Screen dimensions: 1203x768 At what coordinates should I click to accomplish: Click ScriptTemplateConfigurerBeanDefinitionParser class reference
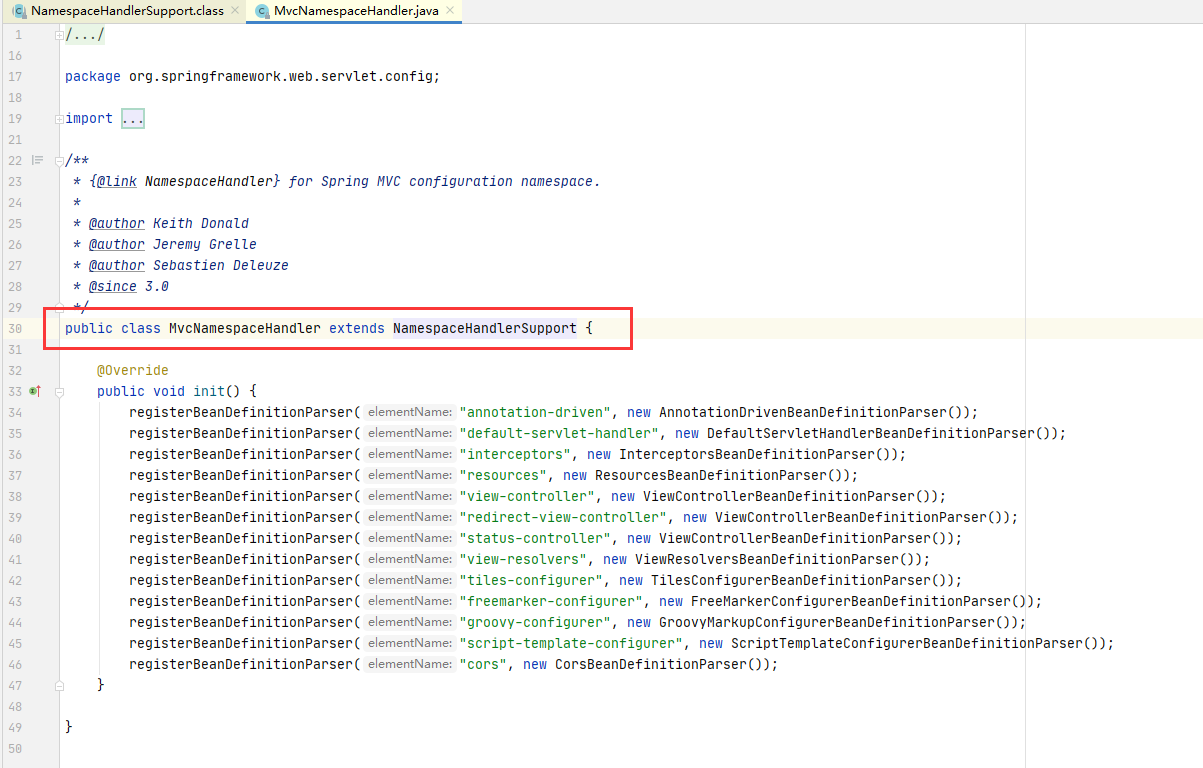coord(907,643)
